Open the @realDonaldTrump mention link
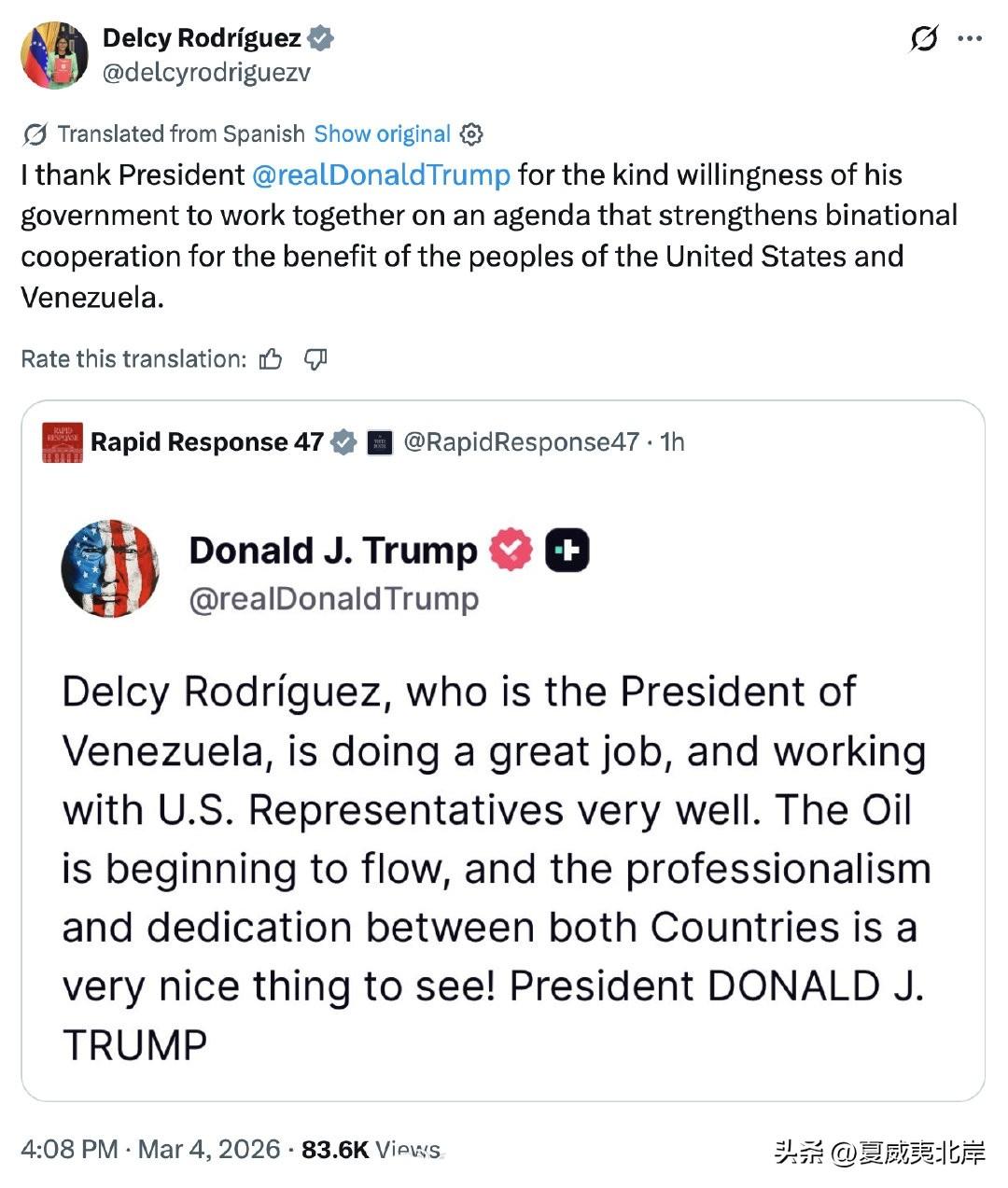Image resolution: width=1008 pixels, height=1188 pixels. click(x=383, y=175)
